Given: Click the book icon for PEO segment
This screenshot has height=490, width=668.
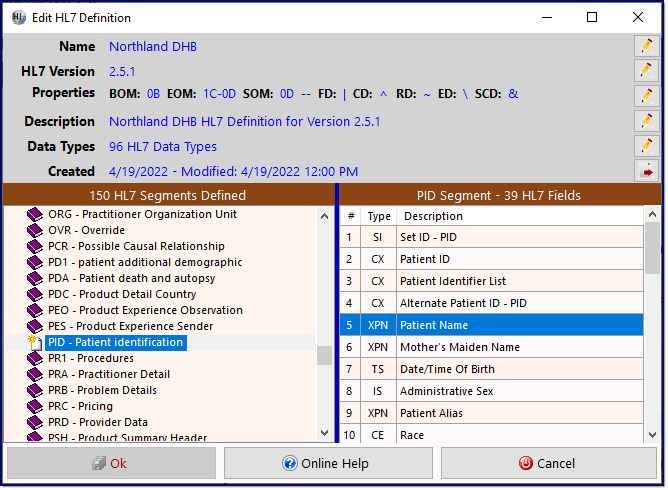Looking at the screenshot, I should pyautogui.click(x=35, y=310).
